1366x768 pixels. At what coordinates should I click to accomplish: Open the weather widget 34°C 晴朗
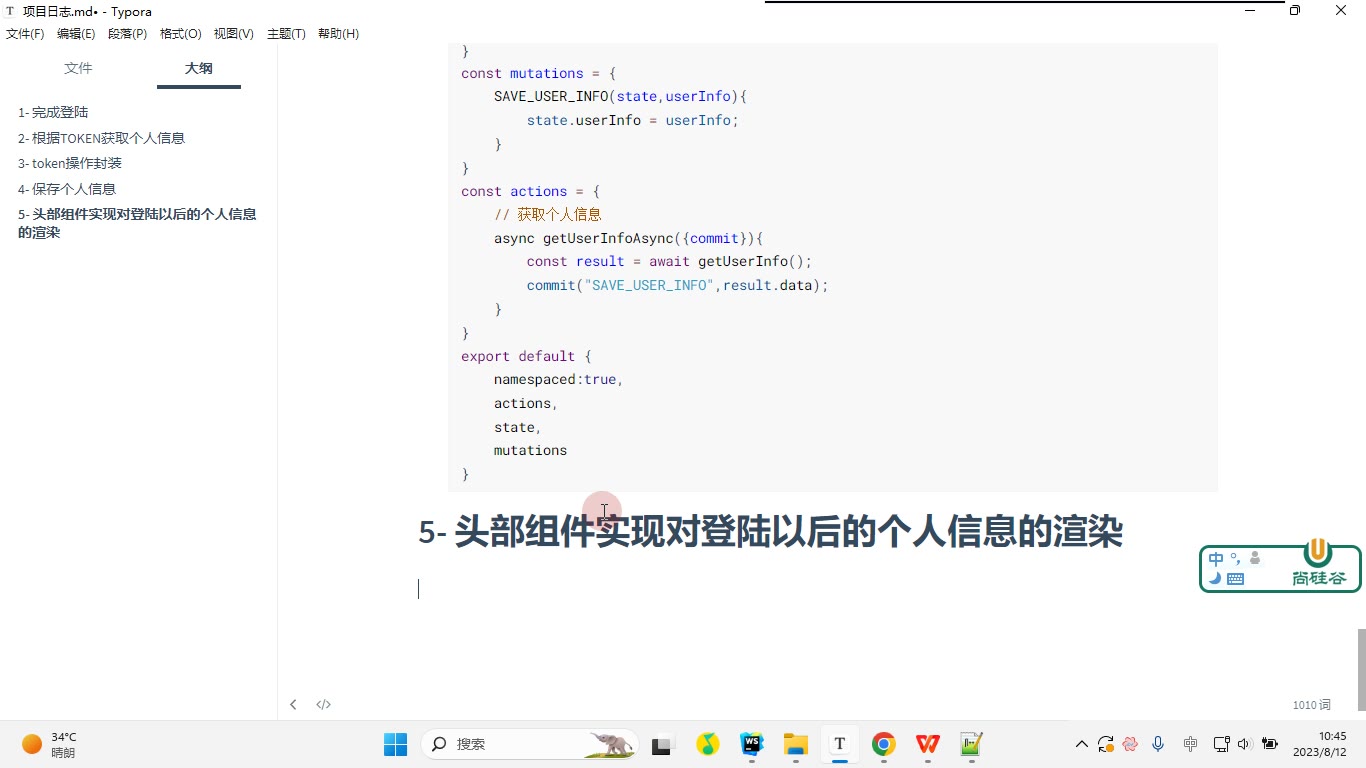pos(50,744)
